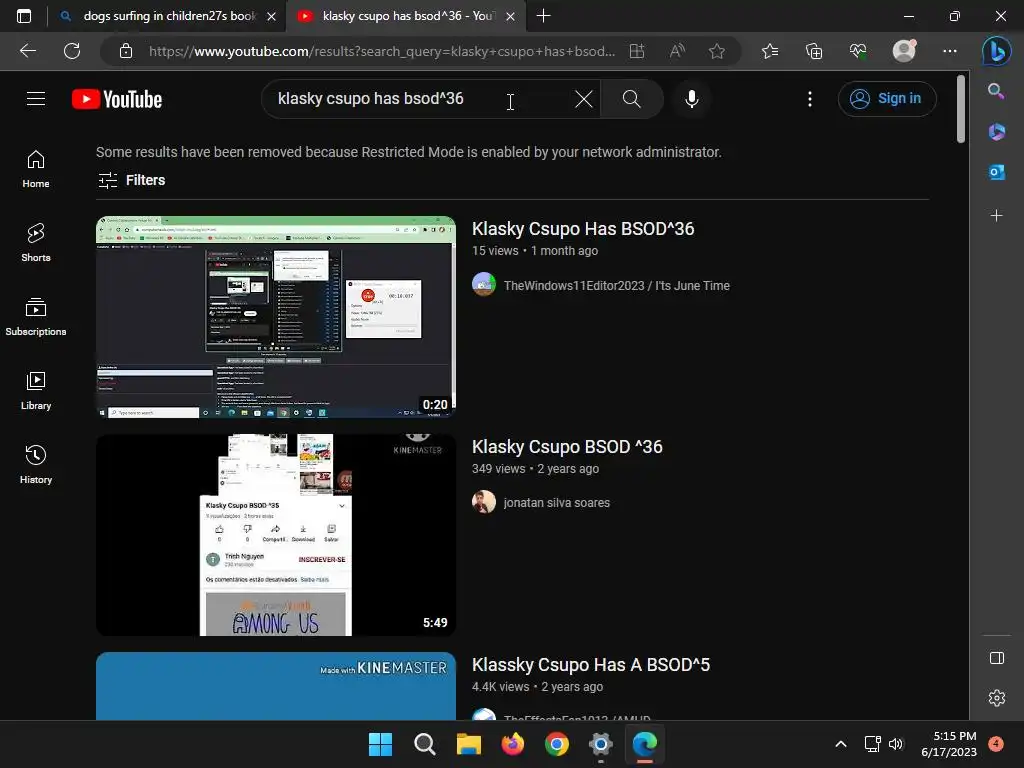Open Subscriptions in the sidebar
Screen dimensions: 1024x768
pos(36,317)
